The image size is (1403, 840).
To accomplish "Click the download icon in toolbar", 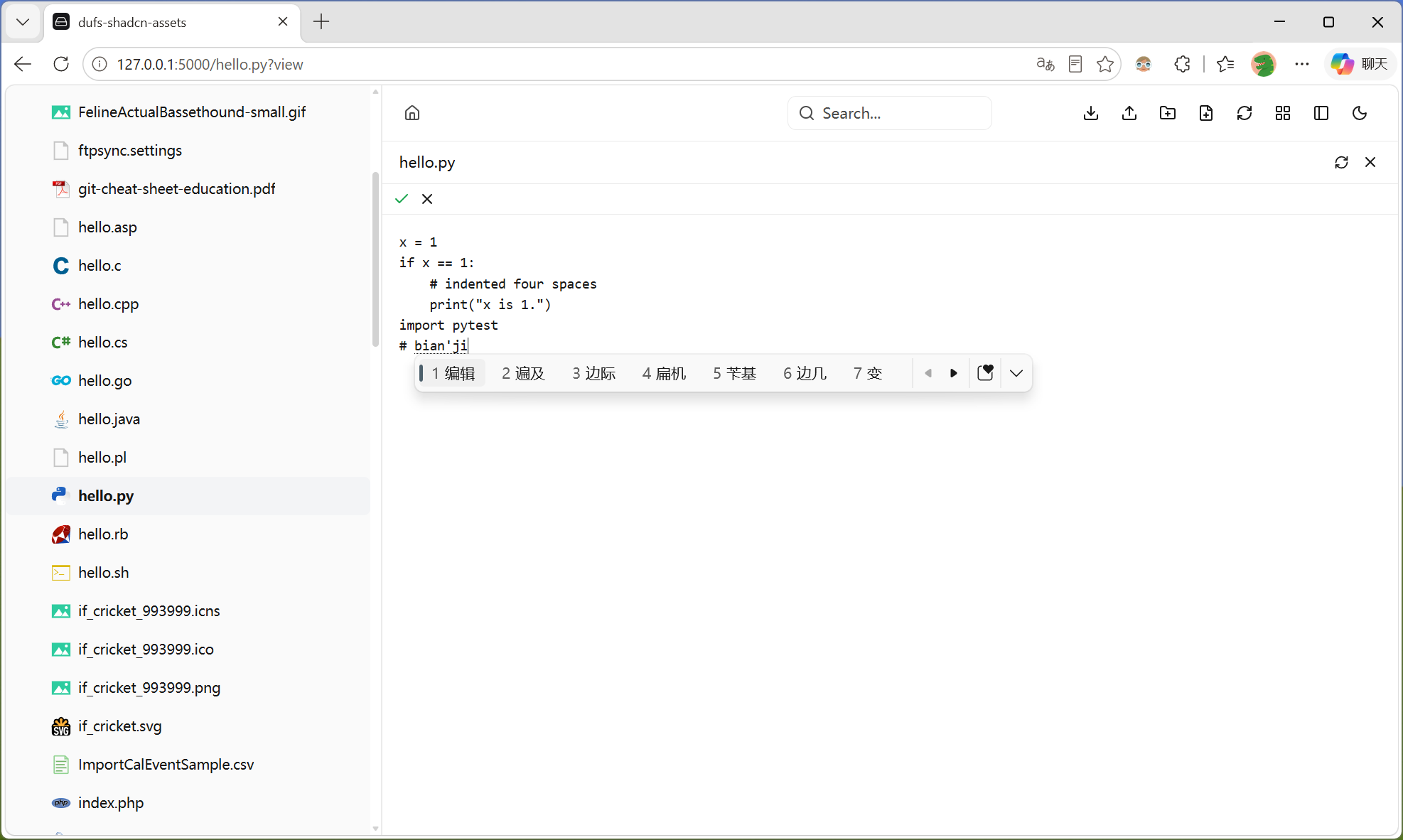I will [1091, 113].
